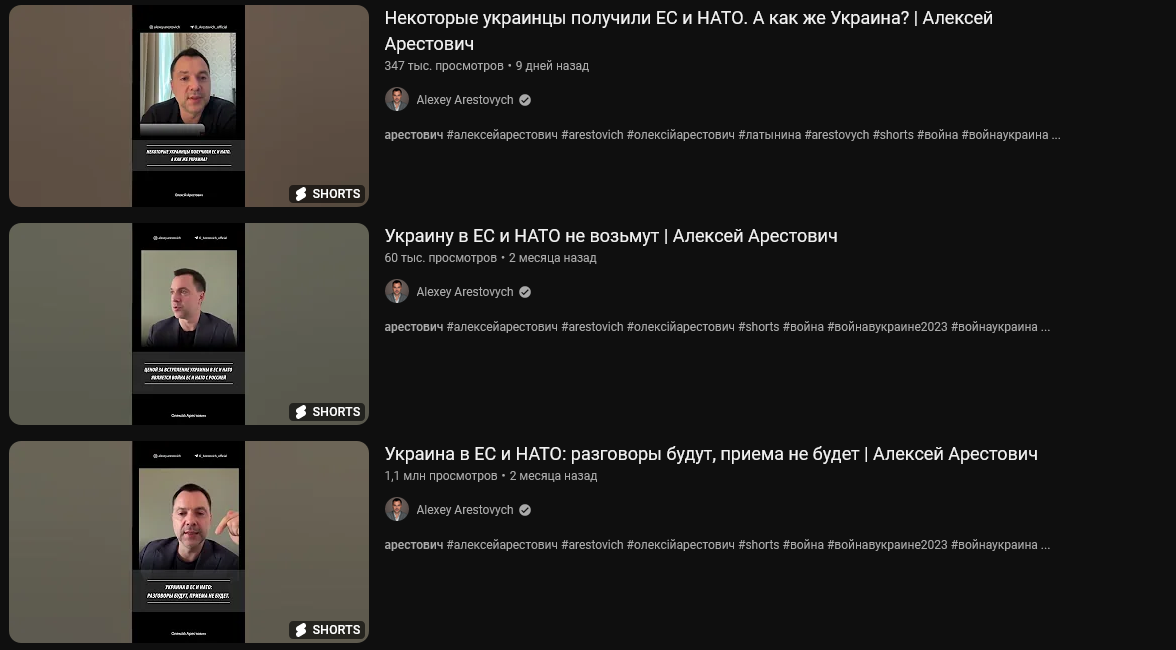Click the SHORTS badge on the third video thumbnail
The height and width of the screenshot is (650, 1176).
point(327,631)
